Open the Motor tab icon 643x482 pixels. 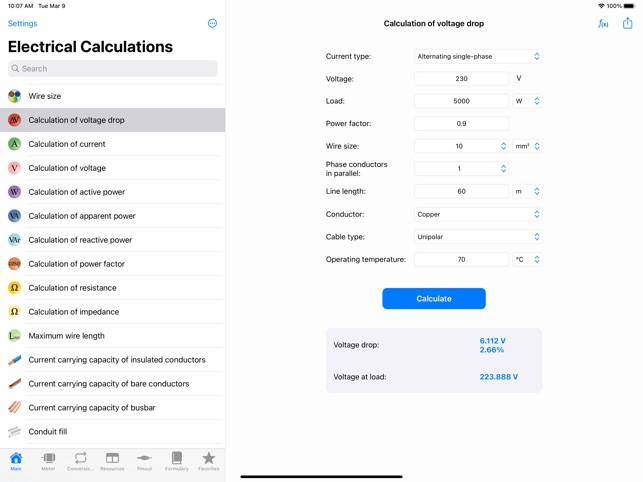[x=48, y=461]
